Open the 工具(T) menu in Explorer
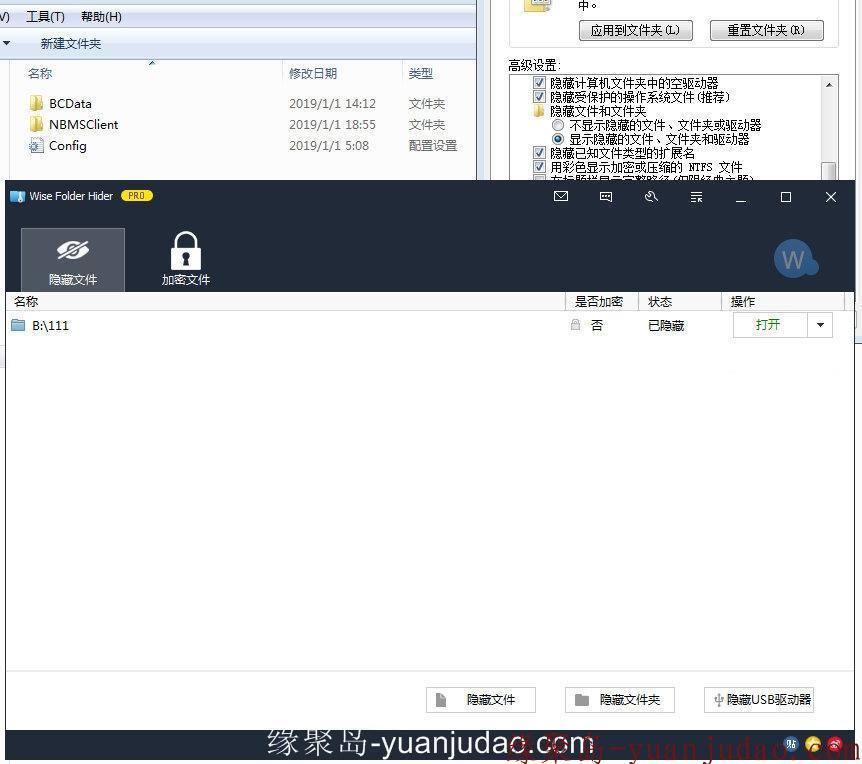Screen dimensions: 862x764 tap(45, 17)
